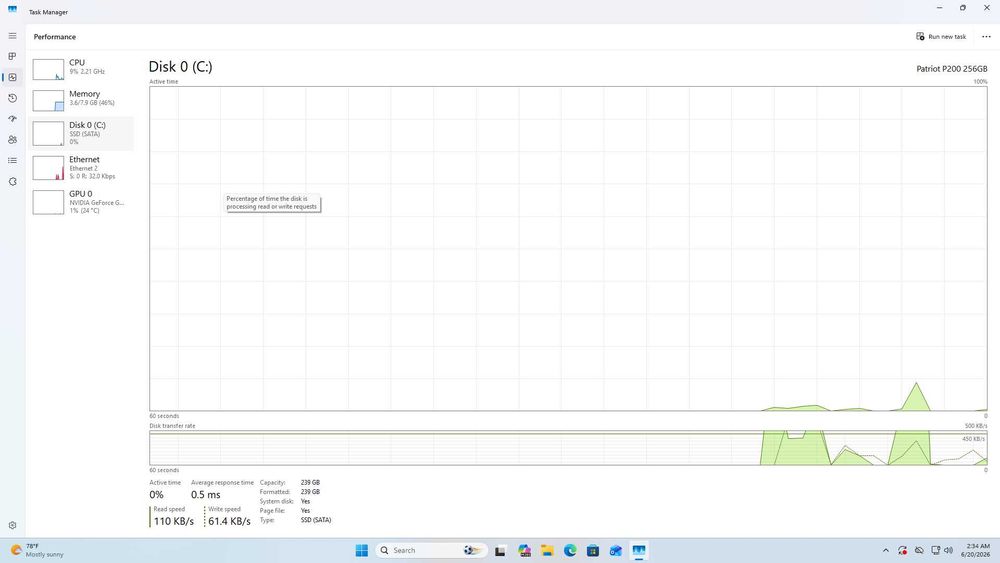Image resolution: width=1000 pixels, height=563 pixels.
Task: Click the Ethernet mini graph thumbnail
Action: [48, 168]
